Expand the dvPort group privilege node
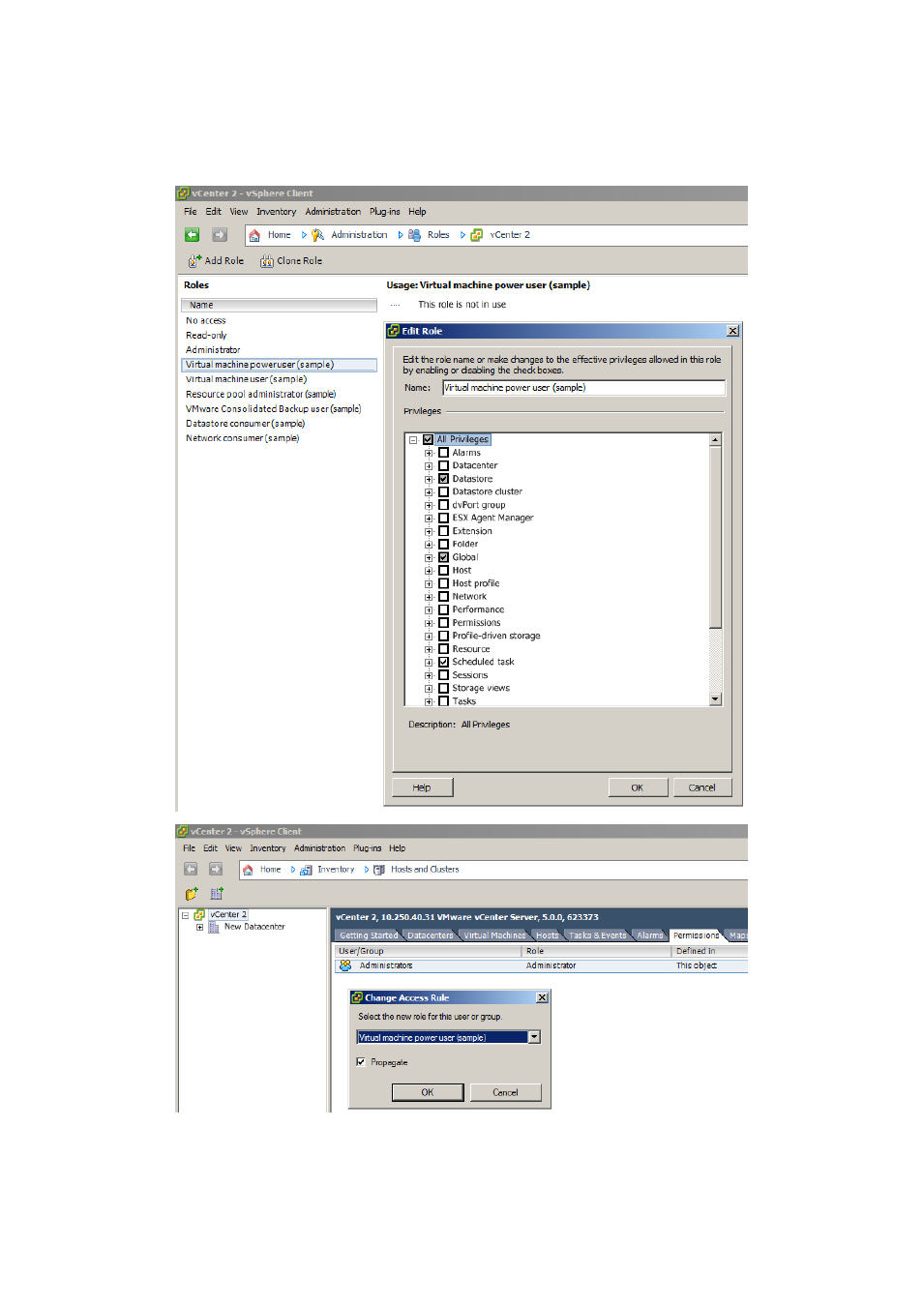Screen dimensions: 924x1306 (x=429, y=505)
